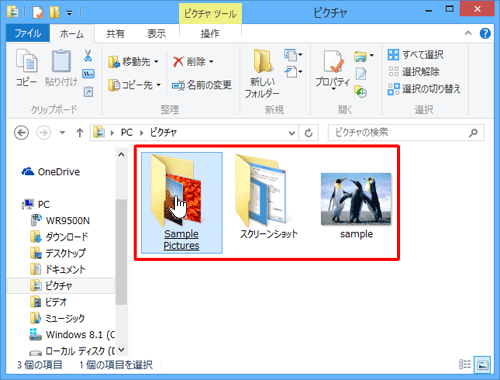Click navigation pane scroll up arrow

pyautogui.click(x=121, y=154)
